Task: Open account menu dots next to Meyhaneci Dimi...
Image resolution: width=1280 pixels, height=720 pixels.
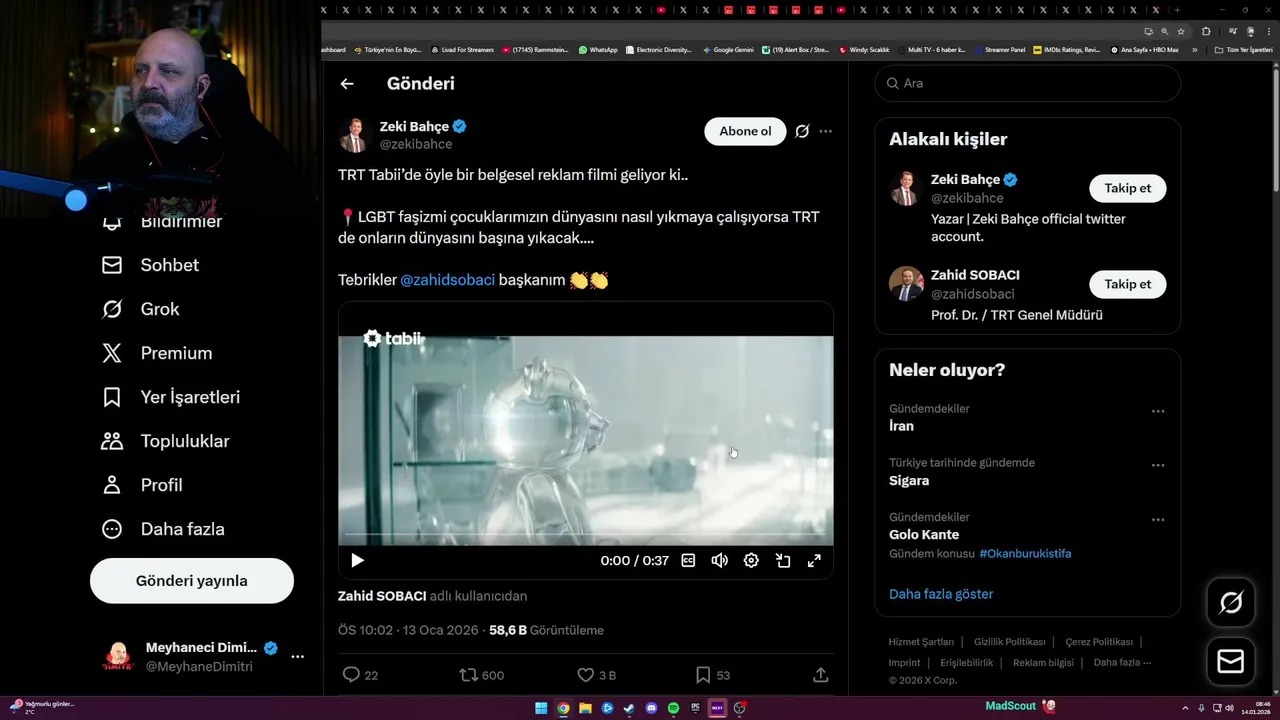Action: click(x=297, y=657)
